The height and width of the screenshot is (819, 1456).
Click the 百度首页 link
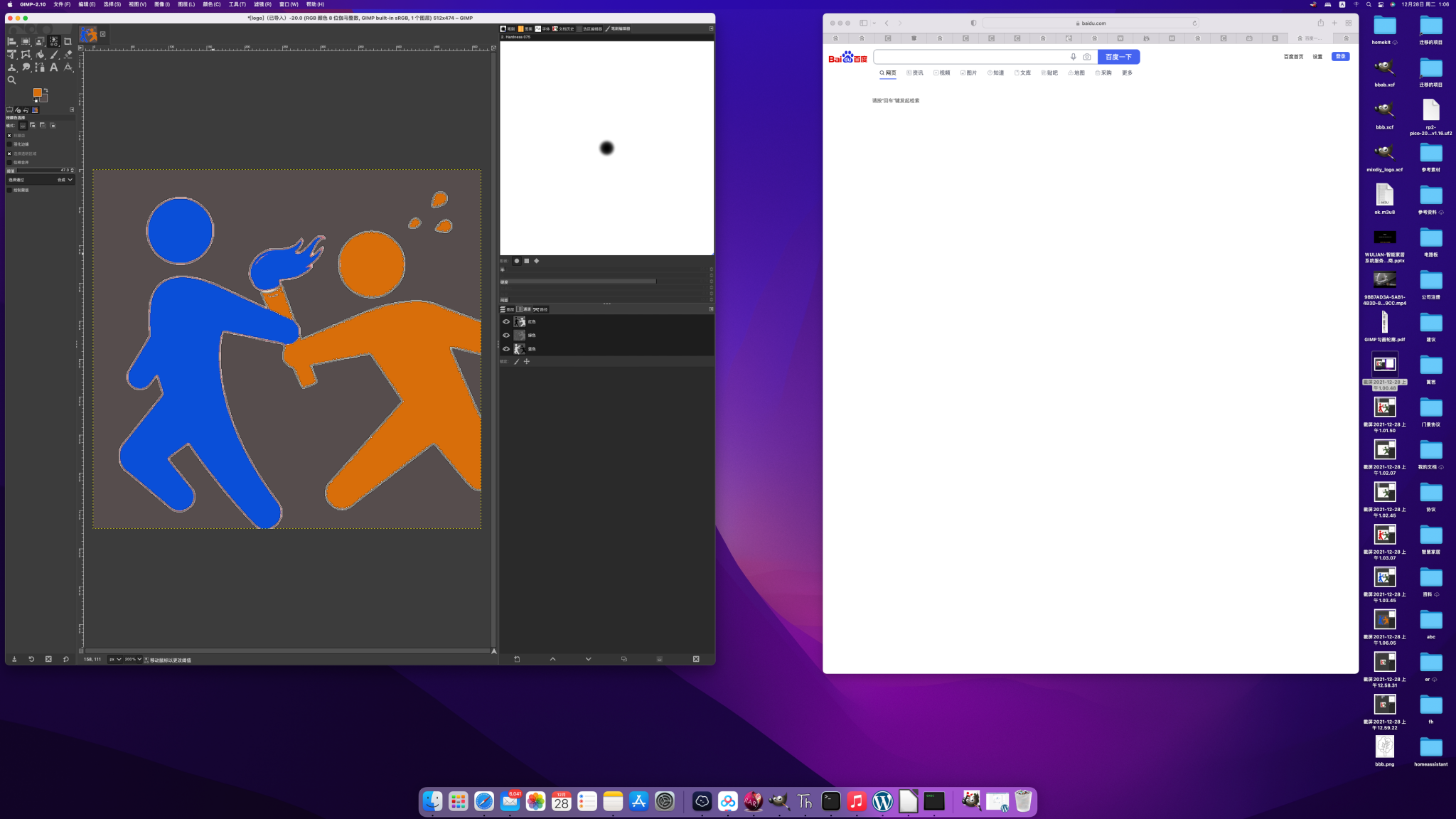coord(1292,57)
